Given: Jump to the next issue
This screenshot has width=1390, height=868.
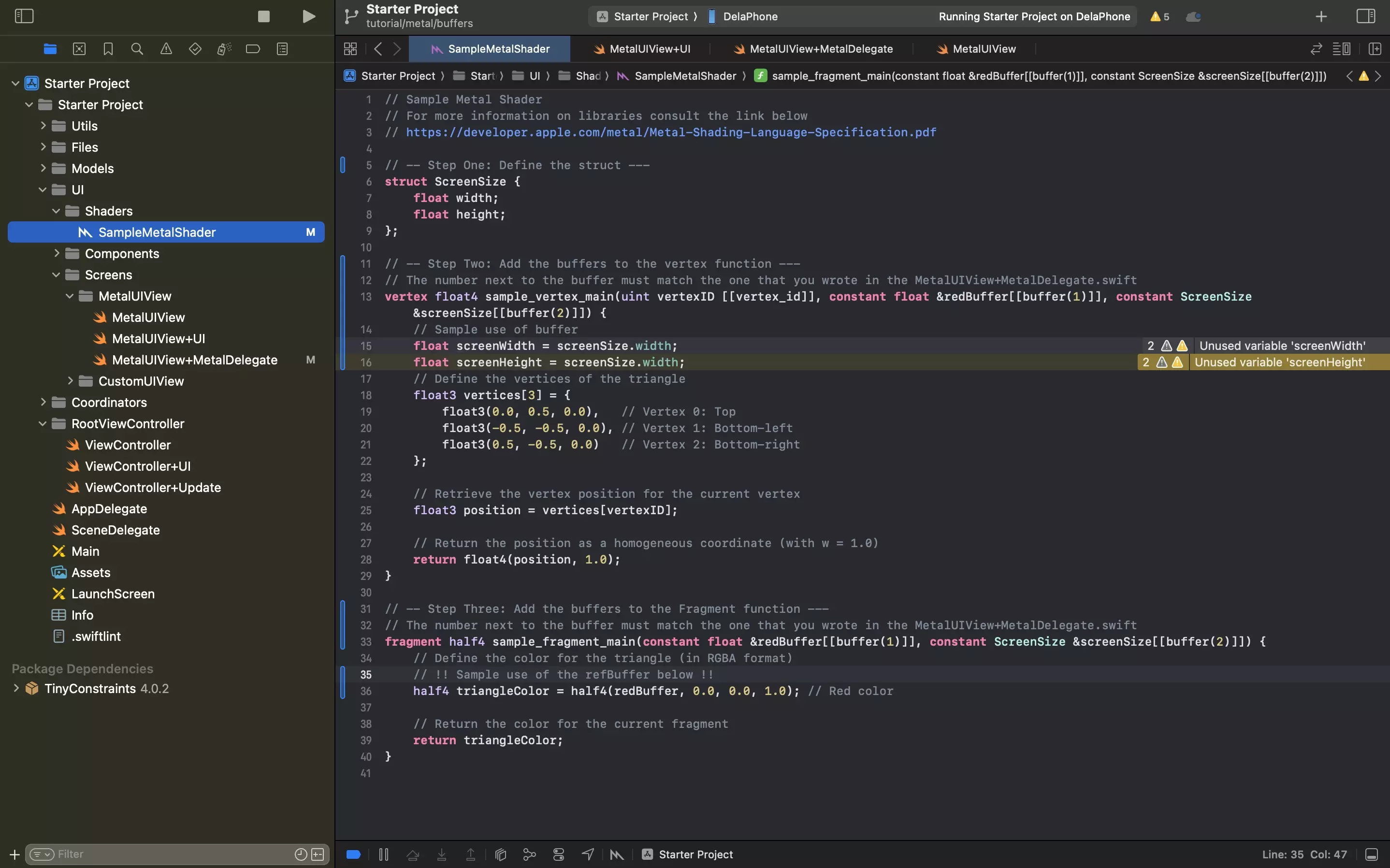Looking at the screenshot, I should pos(1378,76).
